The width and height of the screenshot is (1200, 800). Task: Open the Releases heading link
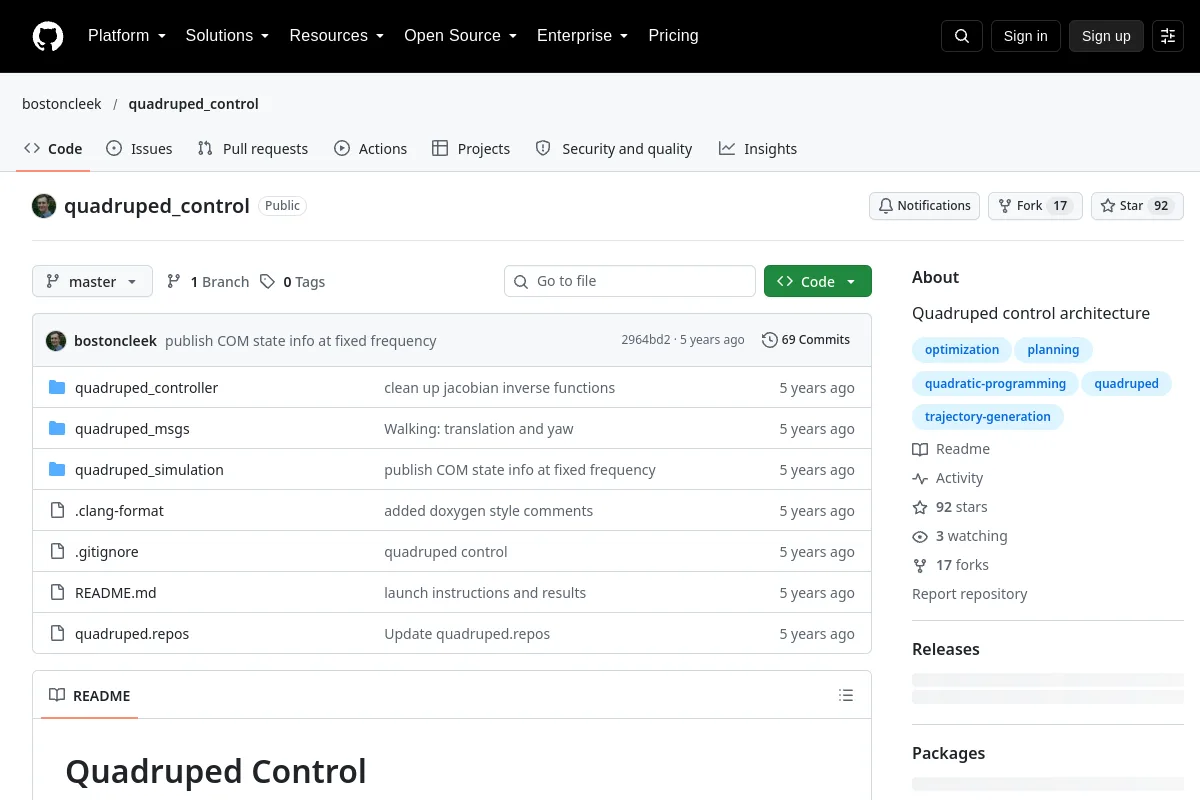coord(946,649)
